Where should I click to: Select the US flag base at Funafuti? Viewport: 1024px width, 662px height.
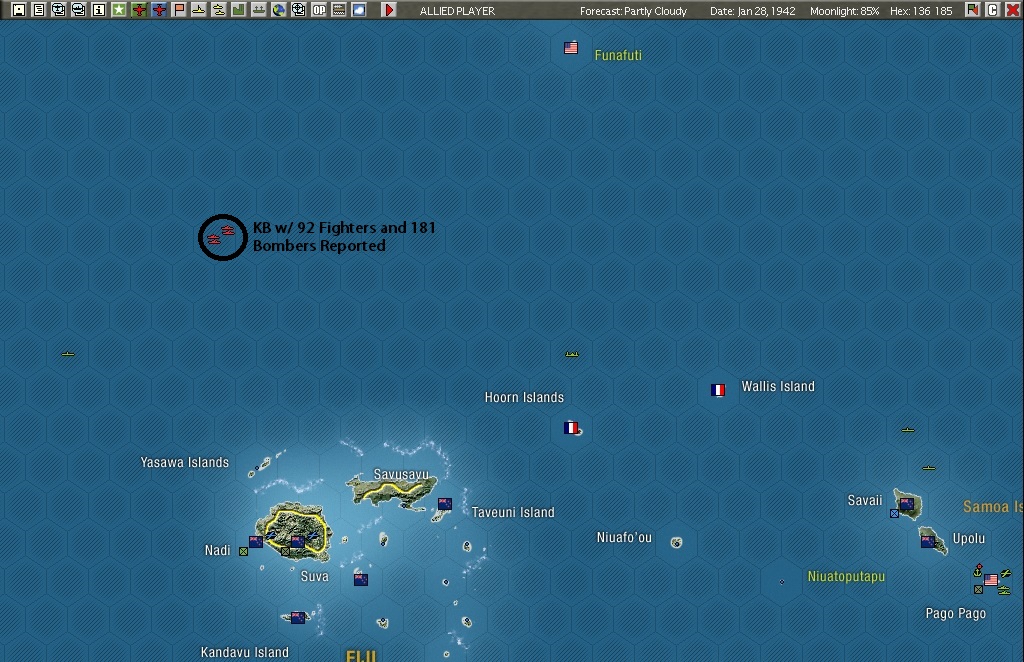pyautogui.click(x=571, y=48)
